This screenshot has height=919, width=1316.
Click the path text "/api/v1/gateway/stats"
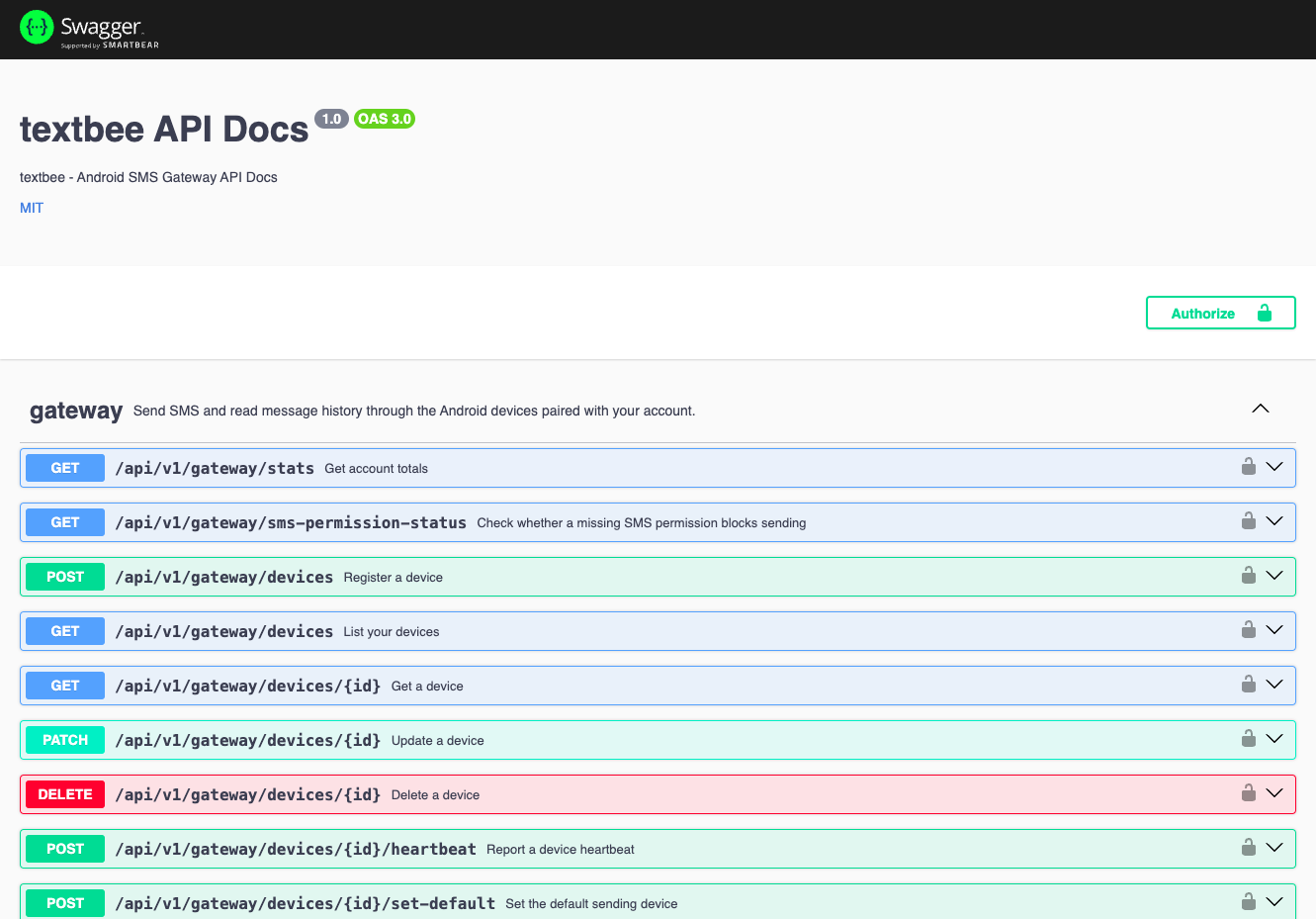215,468
